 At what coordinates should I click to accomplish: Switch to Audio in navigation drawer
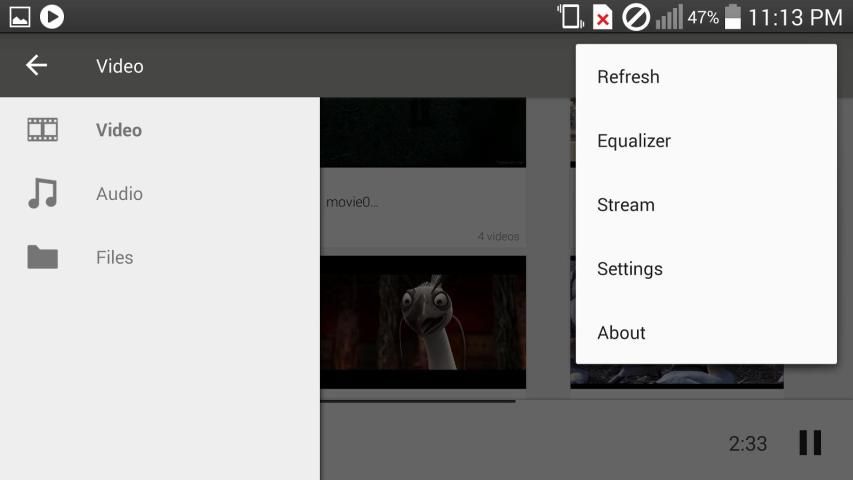pyautogui.click(x=119, y=194)
